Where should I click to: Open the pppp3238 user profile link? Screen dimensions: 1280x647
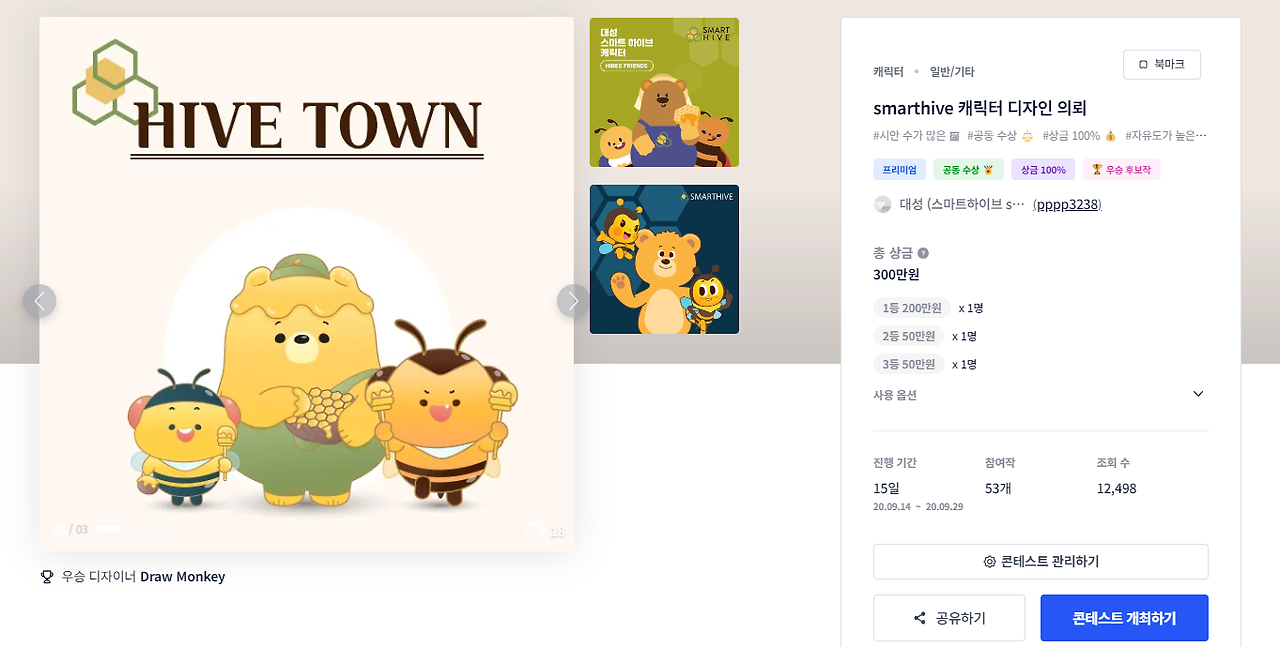[x=1067, y=204]
